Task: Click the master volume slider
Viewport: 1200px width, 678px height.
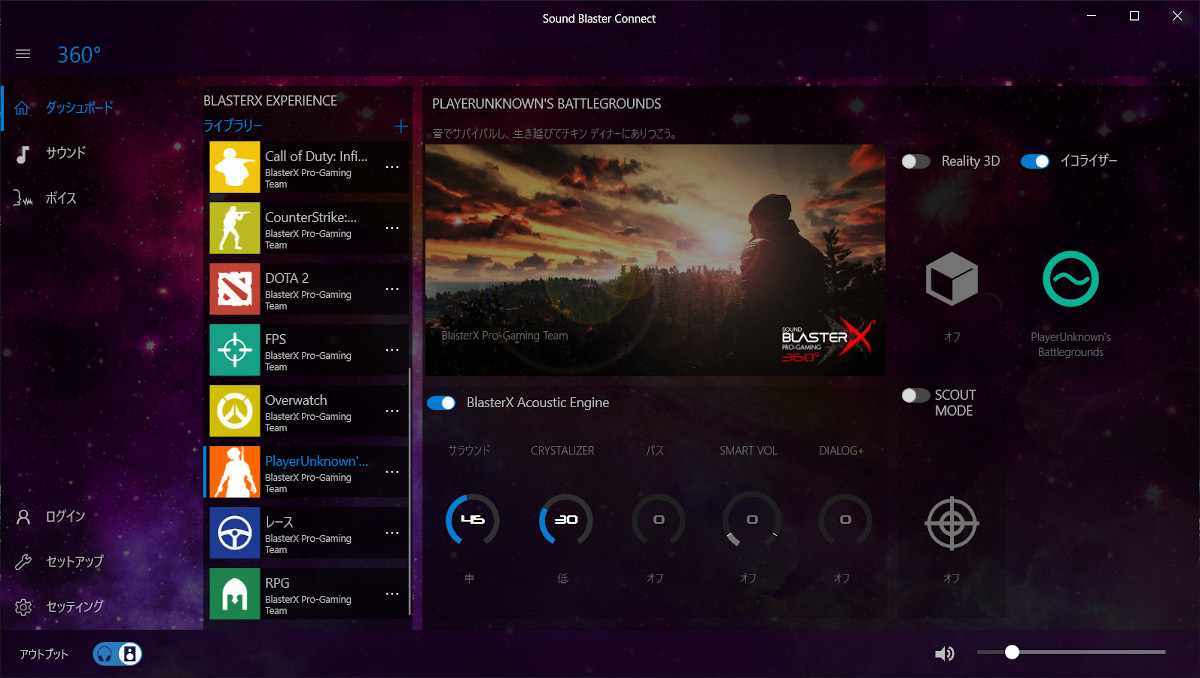Action: point(1071,652)
